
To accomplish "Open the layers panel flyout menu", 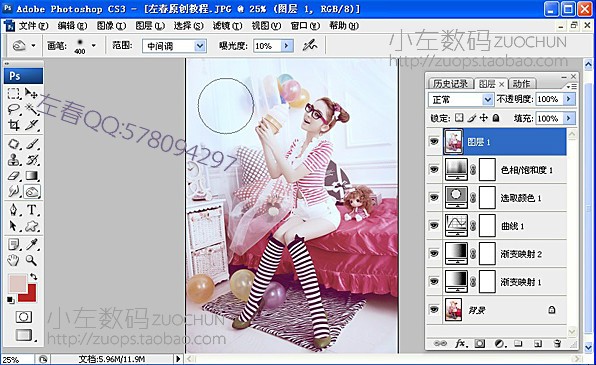I will [x=572, y=87].
